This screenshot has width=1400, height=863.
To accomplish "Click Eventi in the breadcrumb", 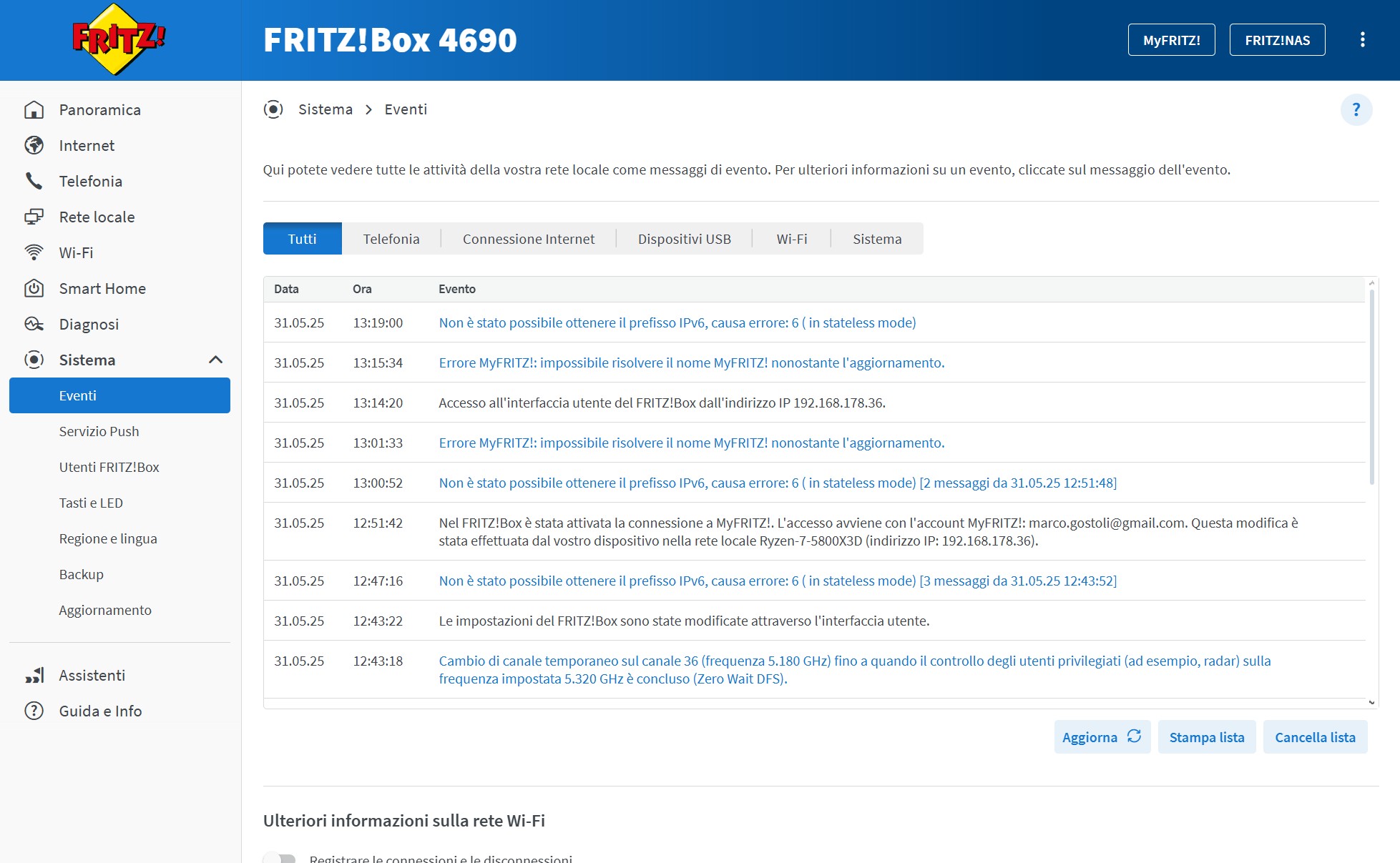I will [406, 109].
